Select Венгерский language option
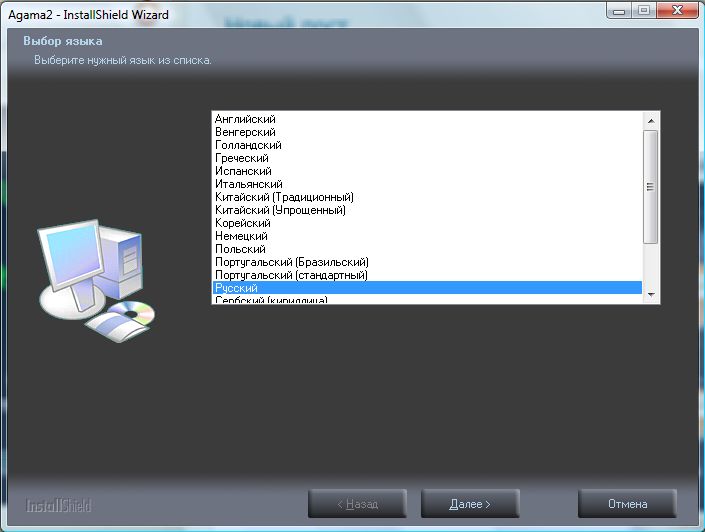The height and width of the screenshot is (532, 705). tap(427, 132)
